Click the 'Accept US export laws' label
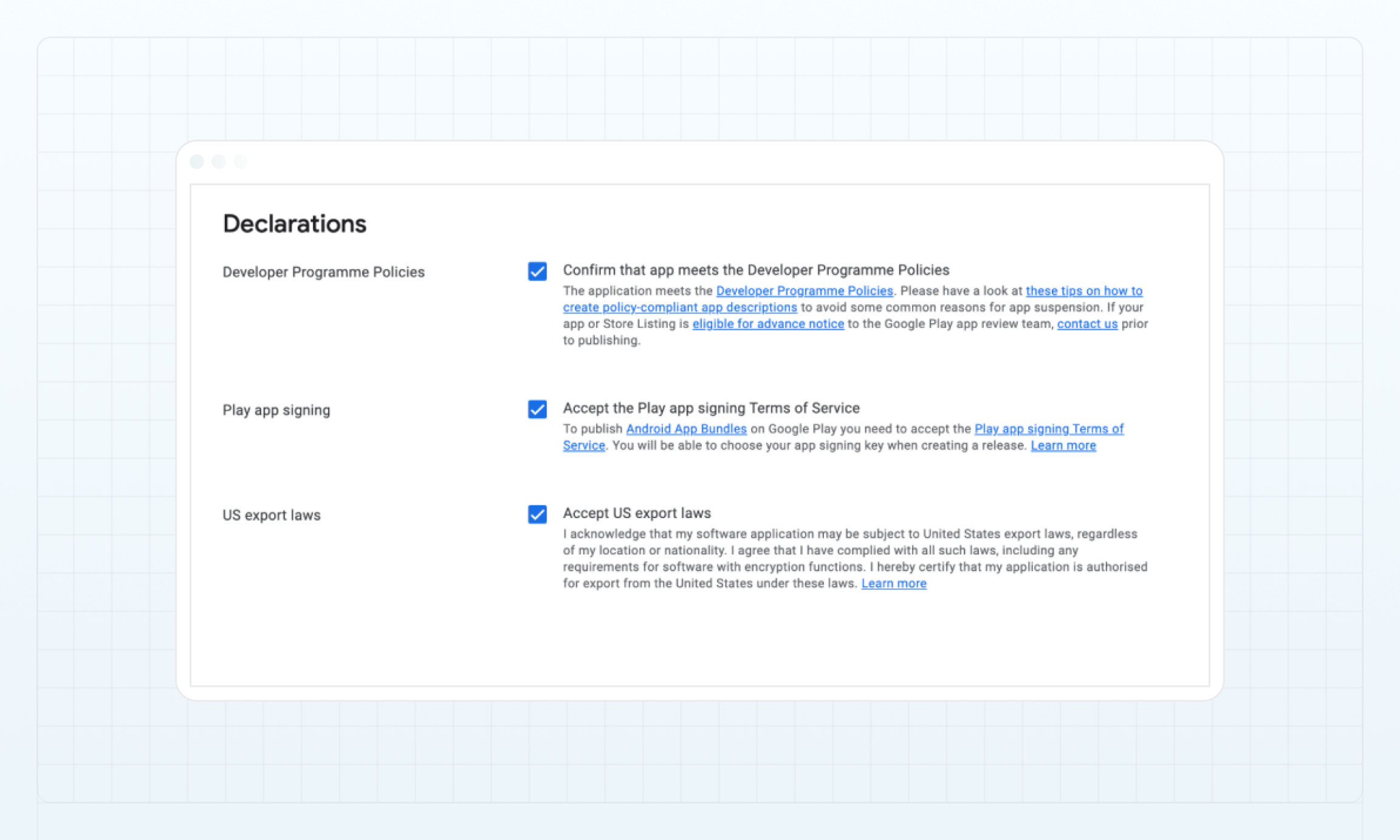The image size is (1400, 840). pos(636,513)
